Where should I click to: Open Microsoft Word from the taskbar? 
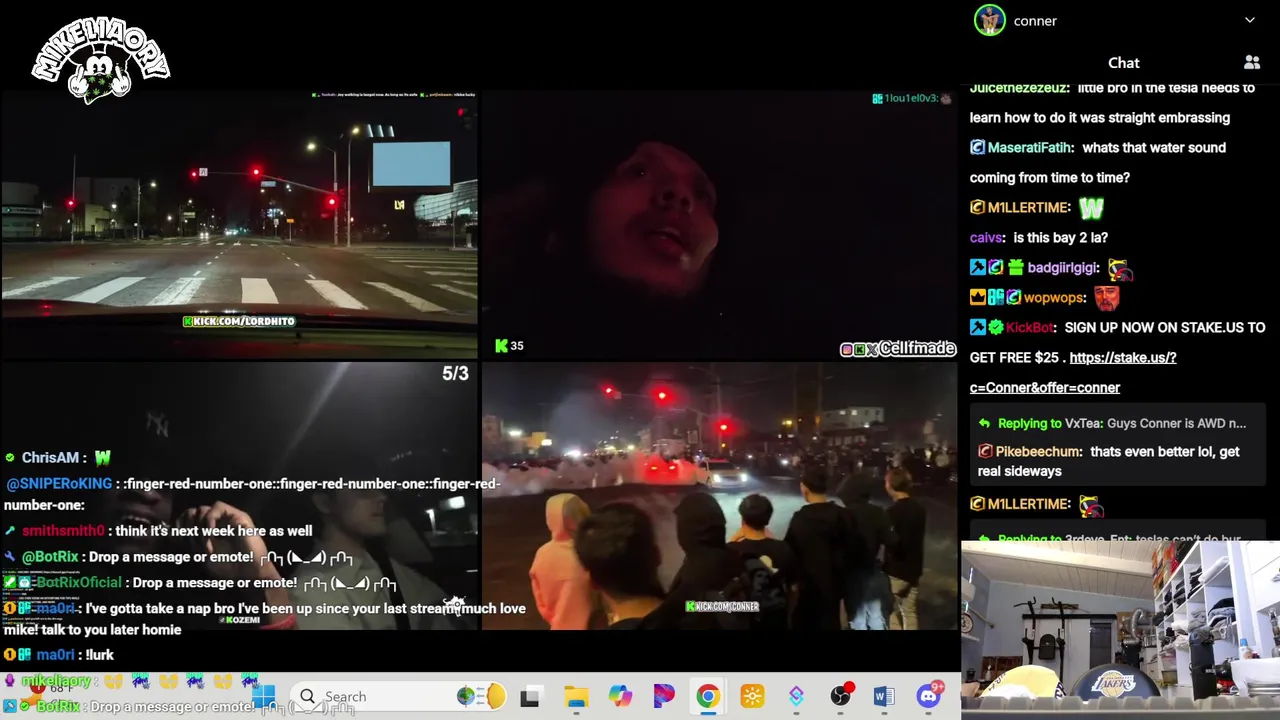point(884,697)
